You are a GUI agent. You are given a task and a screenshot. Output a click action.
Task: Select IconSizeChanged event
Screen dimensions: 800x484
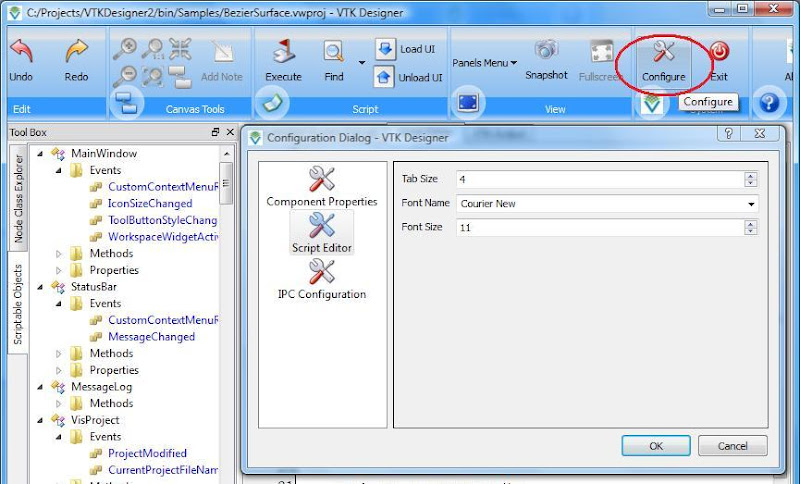pyautogui.click(x=150, y=203)
